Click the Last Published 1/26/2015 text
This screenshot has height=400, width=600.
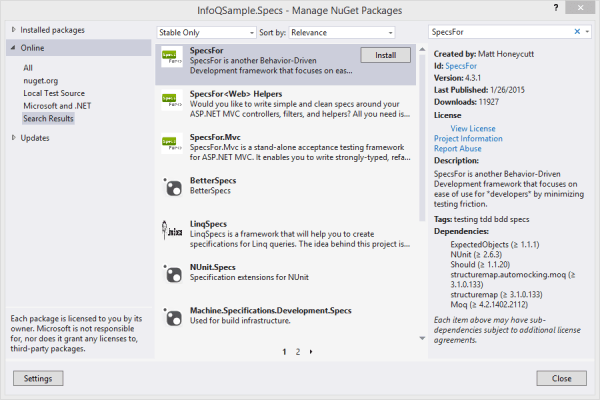479,90
